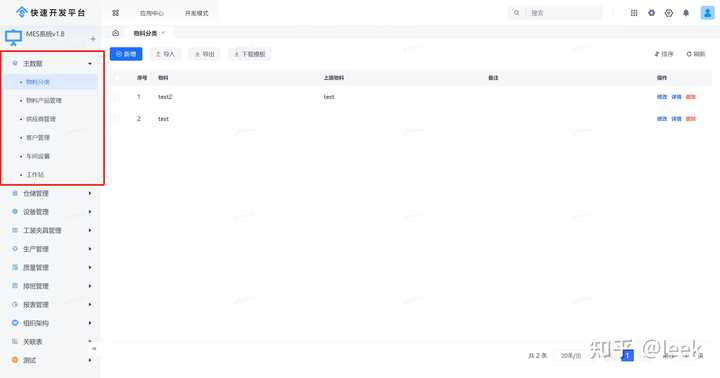Click the 工装夹具管理 menu icon

[15, 230]
